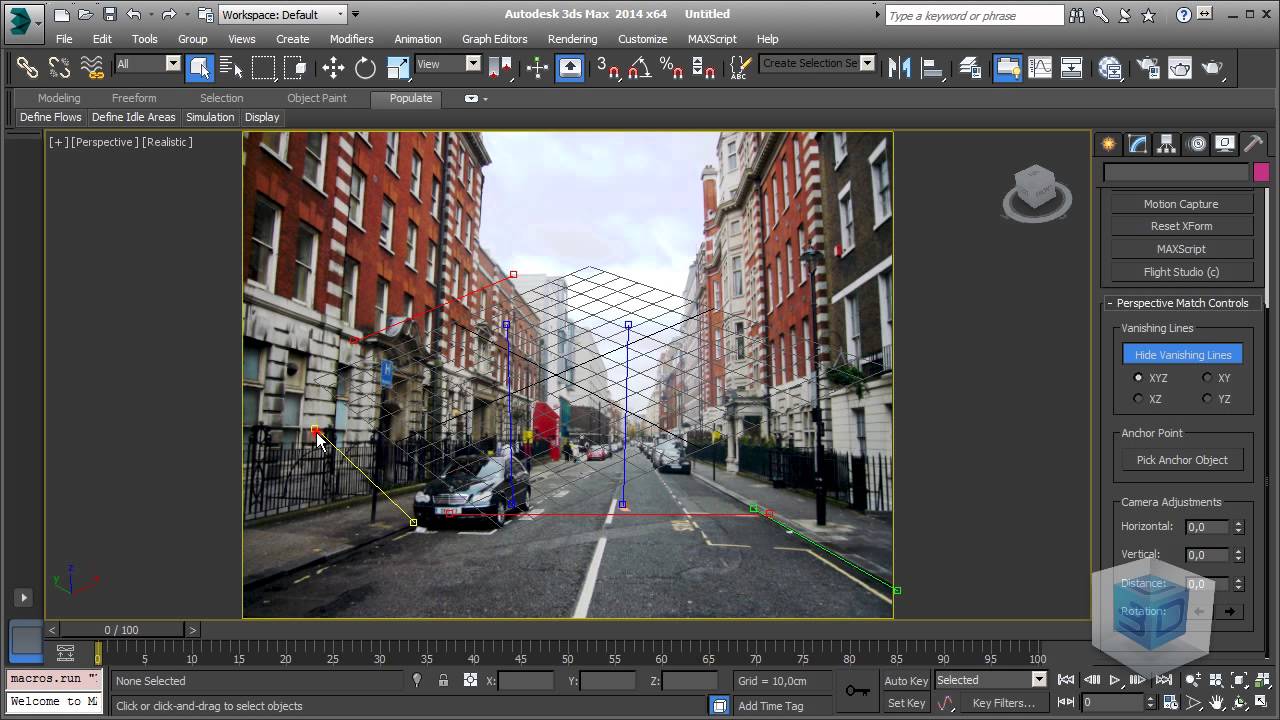Viewport: 1280px width, 720px height.
Task: Select the Select and Scale tool
Action: 397,67
